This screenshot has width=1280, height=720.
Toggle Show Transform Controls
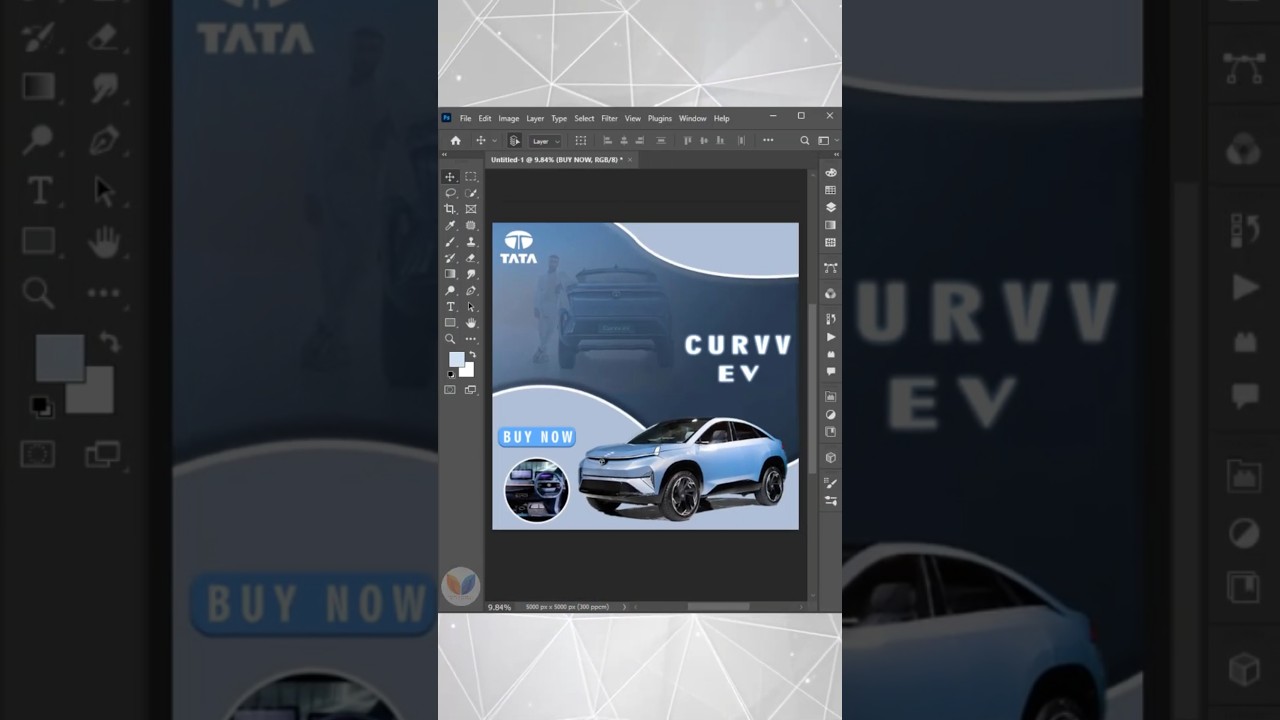[581, 140]
